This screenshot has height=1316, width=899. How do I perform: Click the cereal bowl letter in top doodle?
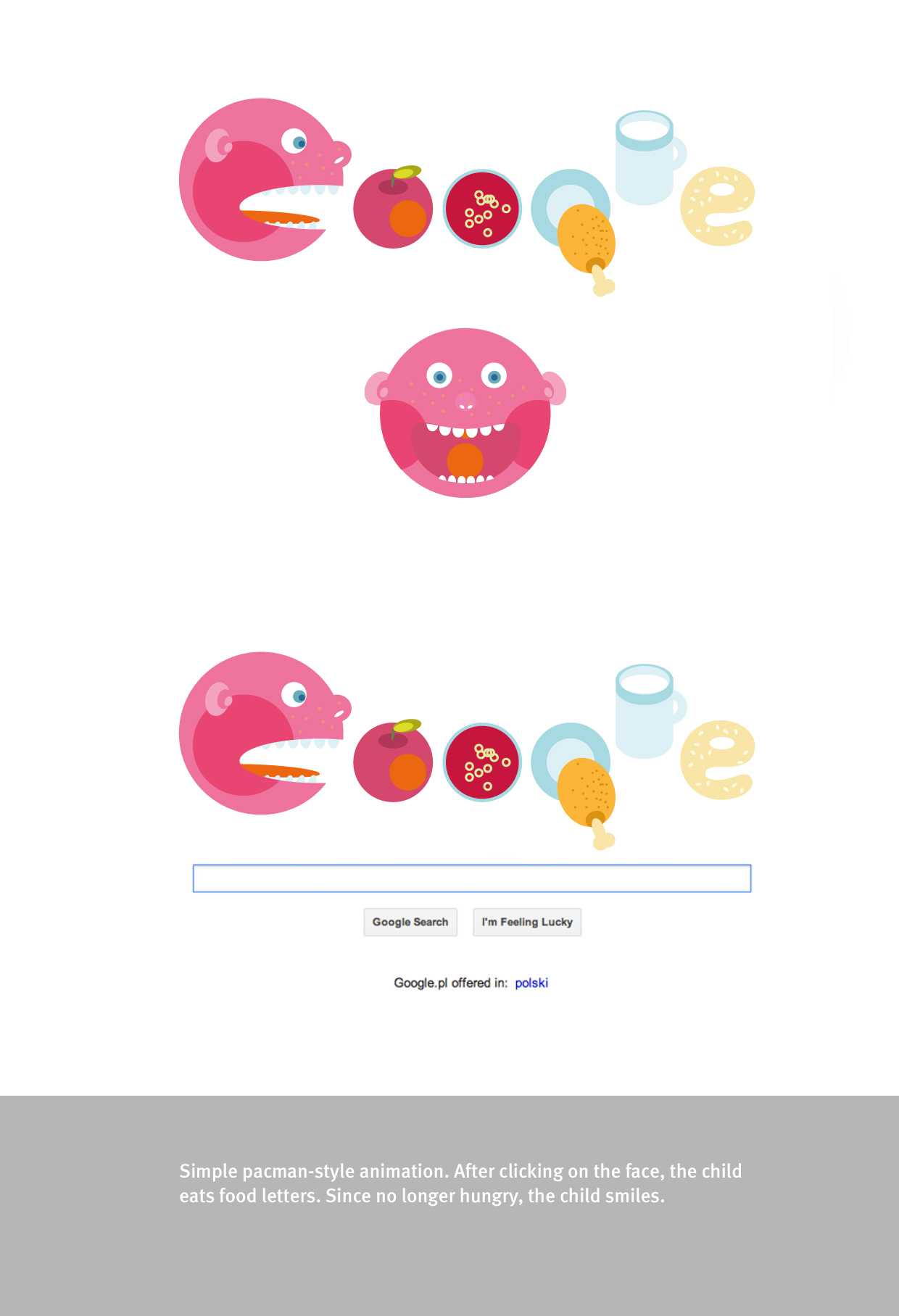[482, 209]
